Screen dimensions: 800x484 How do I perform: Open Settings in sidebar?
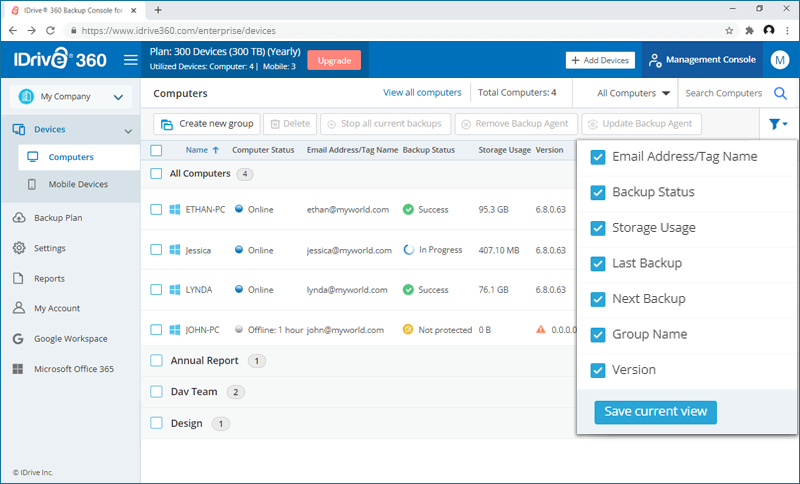pos(49,248)
